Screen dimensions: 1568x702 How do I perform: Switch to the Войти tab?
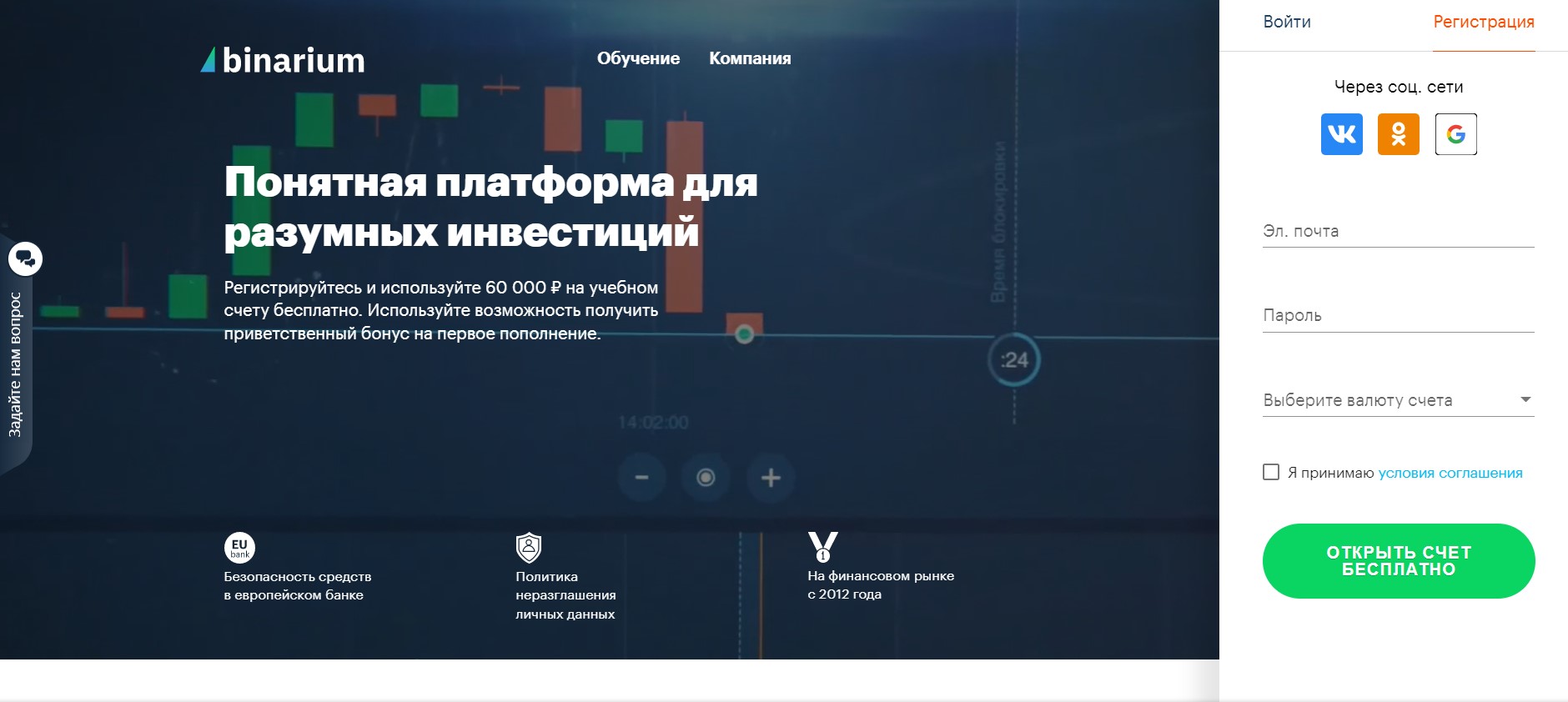tap(1287, 23)
